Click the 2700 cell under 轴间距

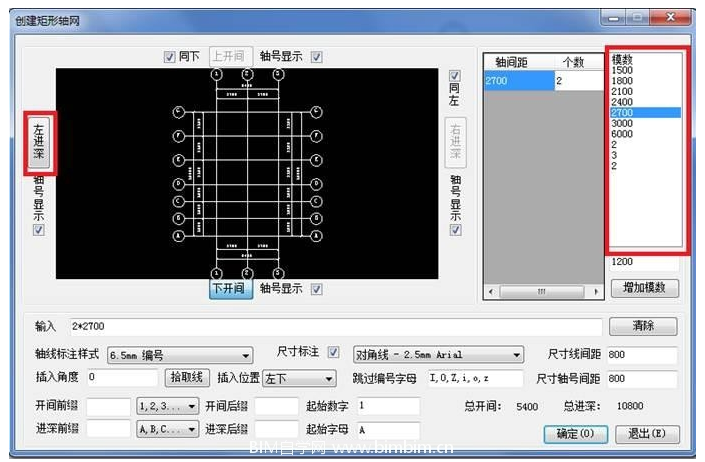(519, 81)
